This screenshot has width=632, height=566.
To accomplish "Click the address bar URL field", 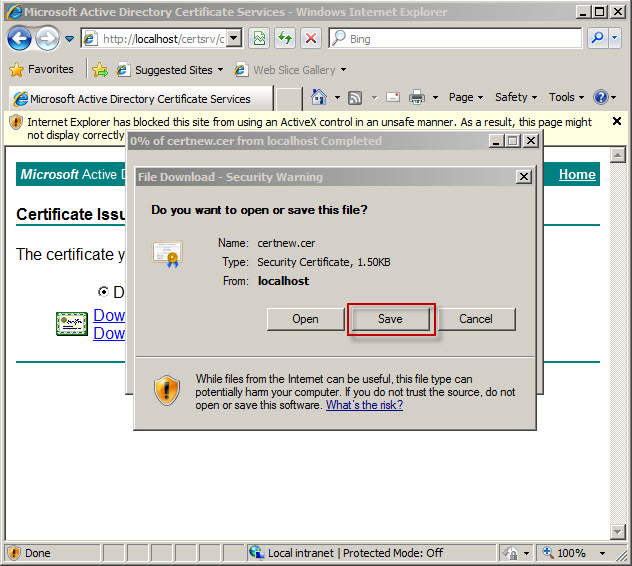I will pyautogui.click(x=156, y=39).
